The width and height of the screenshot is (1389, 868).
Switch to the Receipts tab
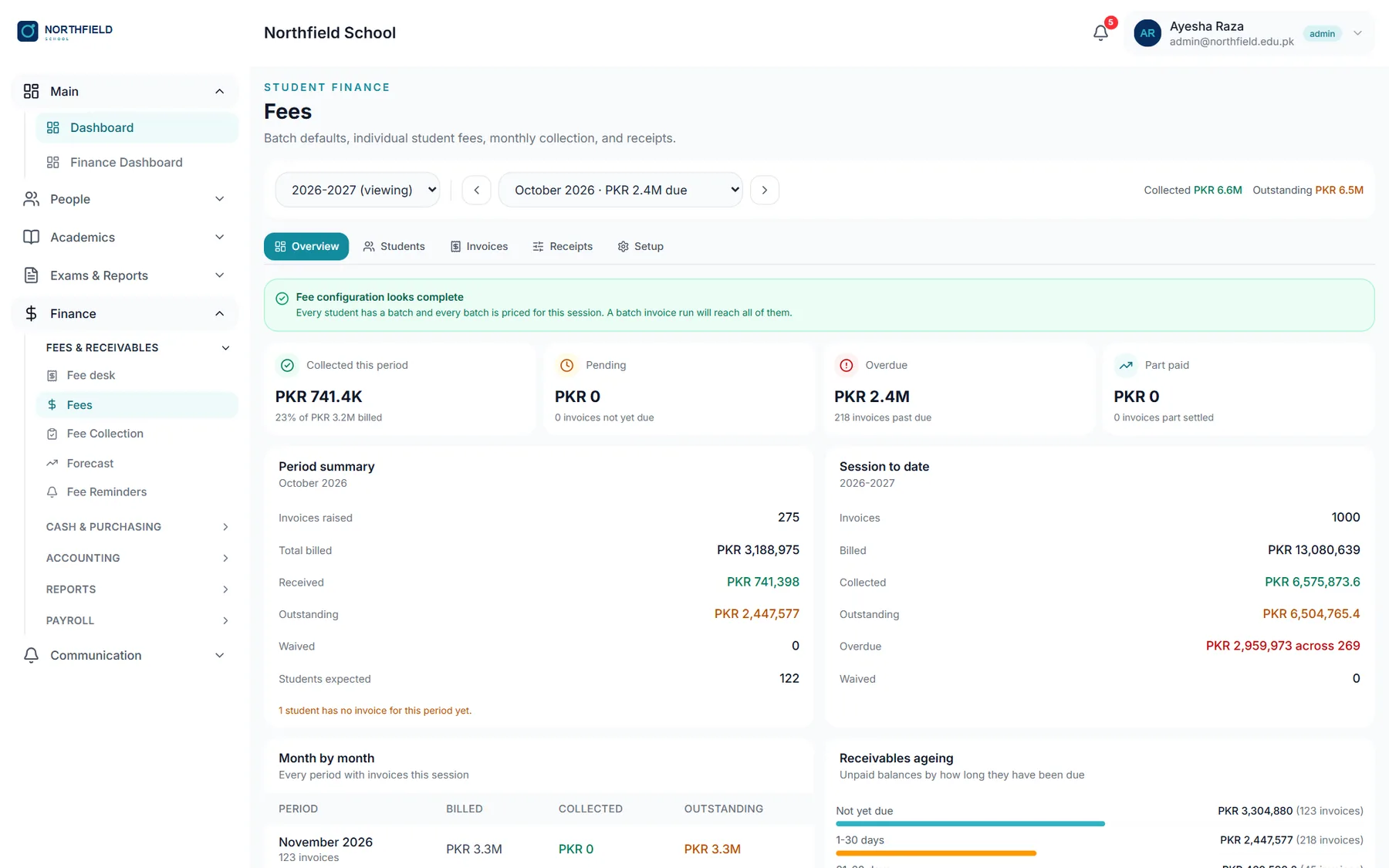point(563,246)
